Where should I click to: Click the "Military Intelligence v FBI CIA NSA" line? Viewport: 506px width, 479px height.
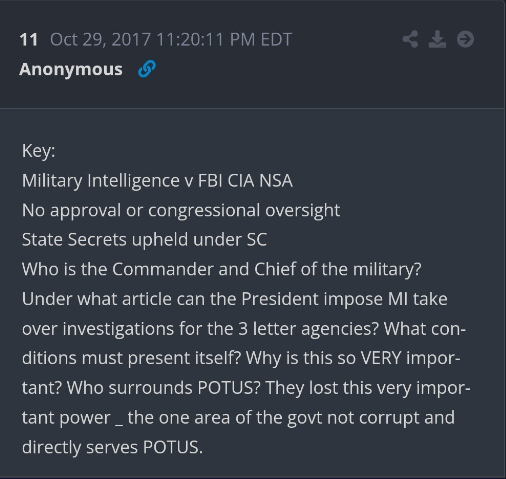(157, 181)
